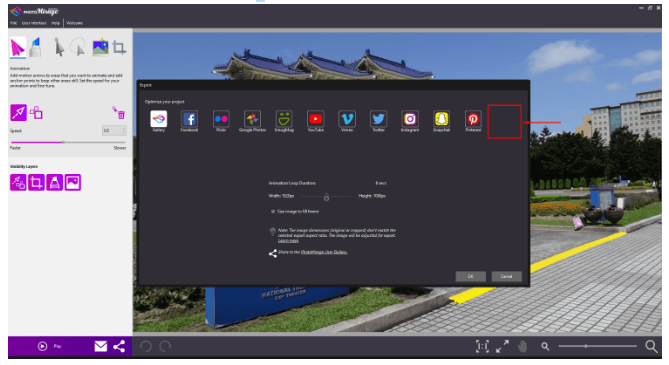Toggle Size image to fill frame checkbox
Image resolution: width=669 pixels, height=365 pixels.
click(x=273, y=211)
